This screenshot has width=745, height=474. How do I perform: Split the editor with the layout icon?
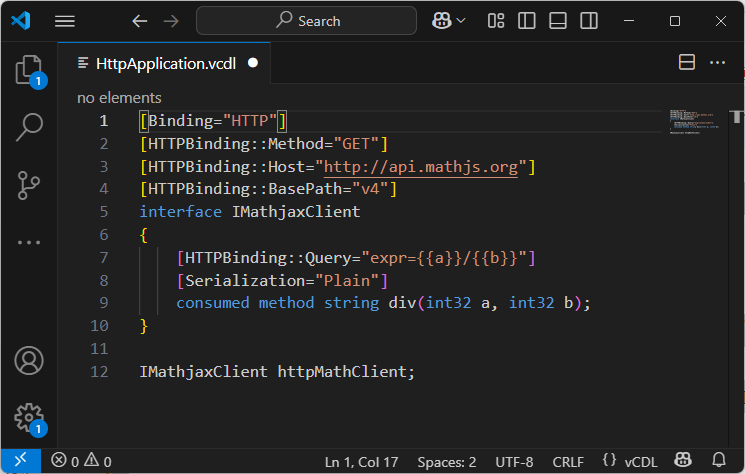[x=687, y=62]
